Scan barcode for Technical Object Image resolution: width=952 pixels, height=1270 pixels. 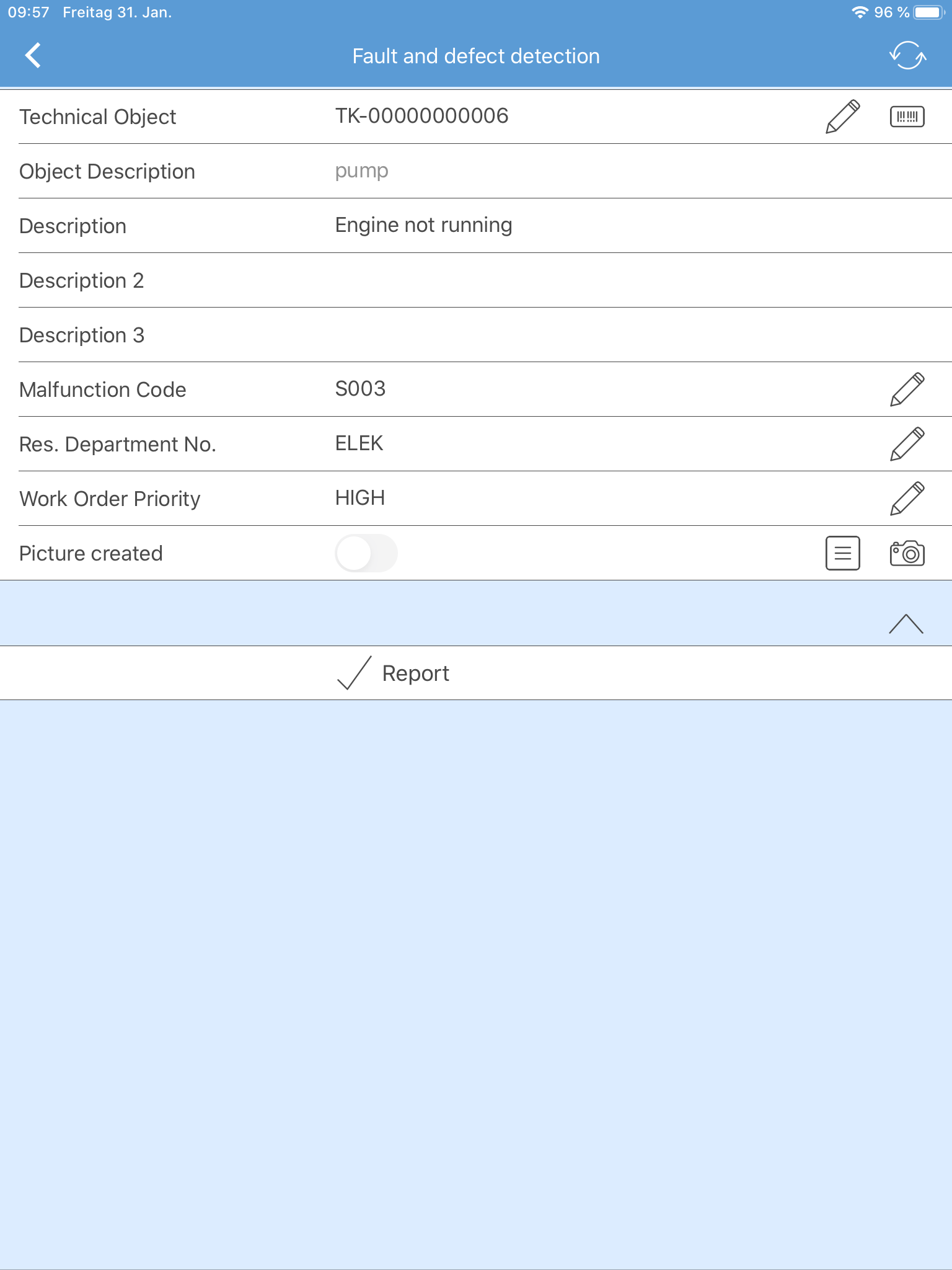tap(907, 117)
